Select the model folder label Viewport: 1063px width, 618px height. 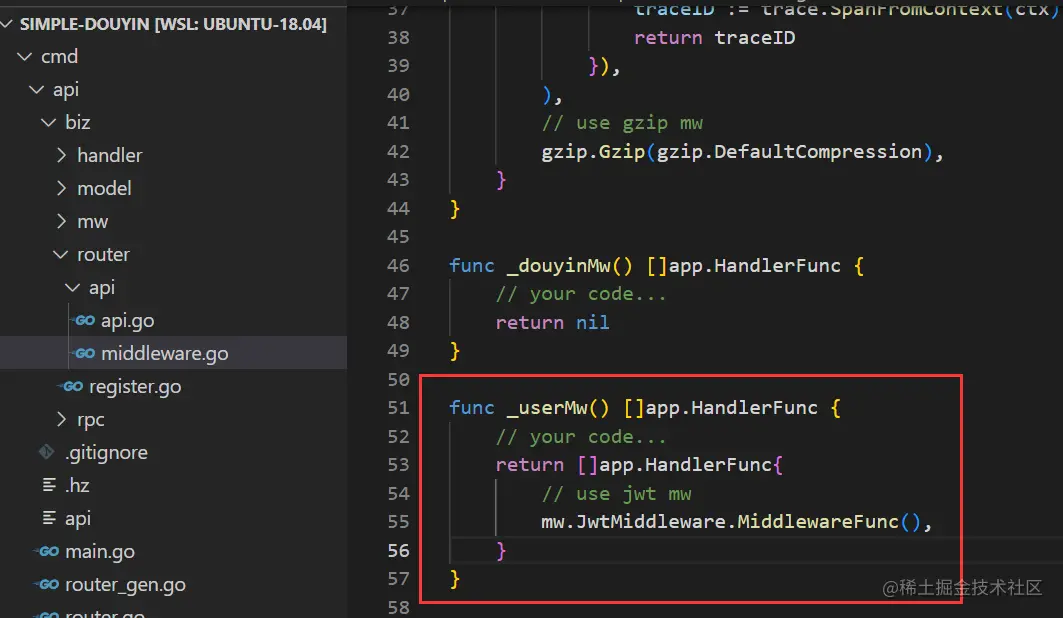click(104, 188)
